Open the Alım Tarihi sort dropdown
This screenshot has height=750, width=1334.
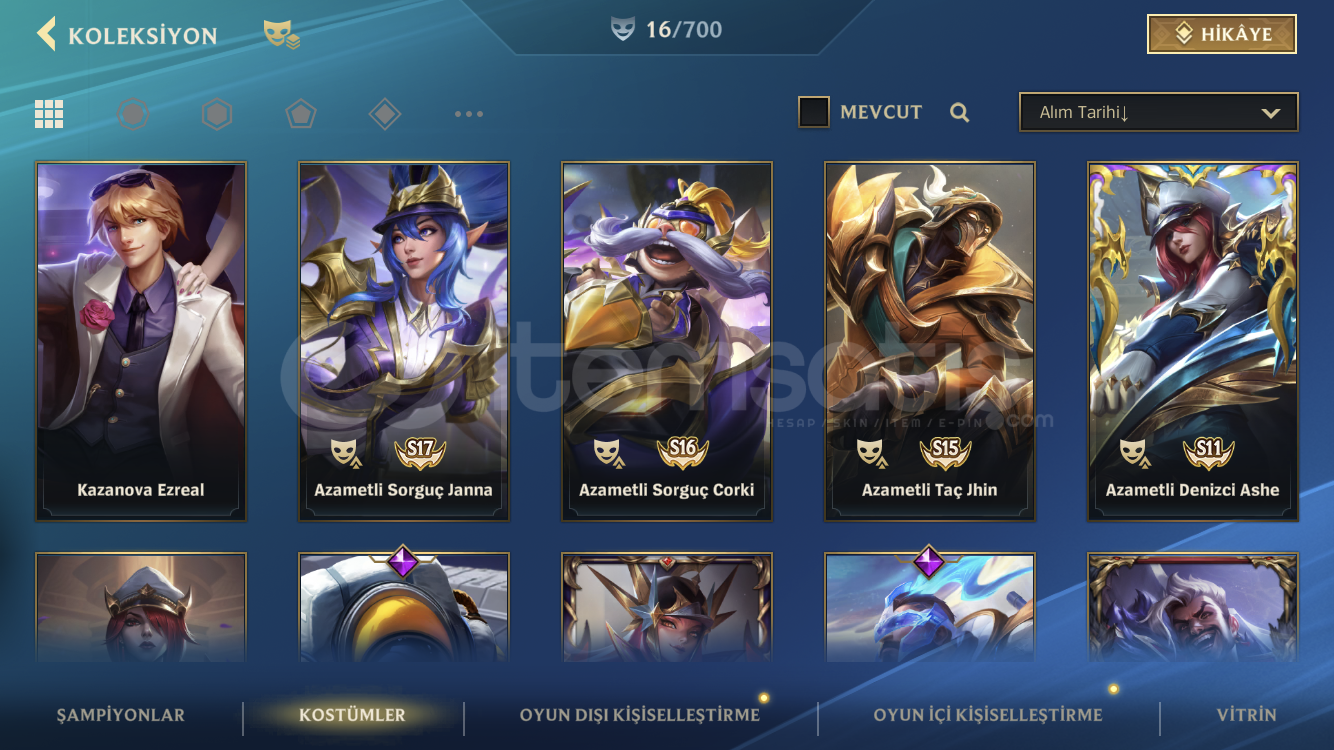pos(1158,112)
